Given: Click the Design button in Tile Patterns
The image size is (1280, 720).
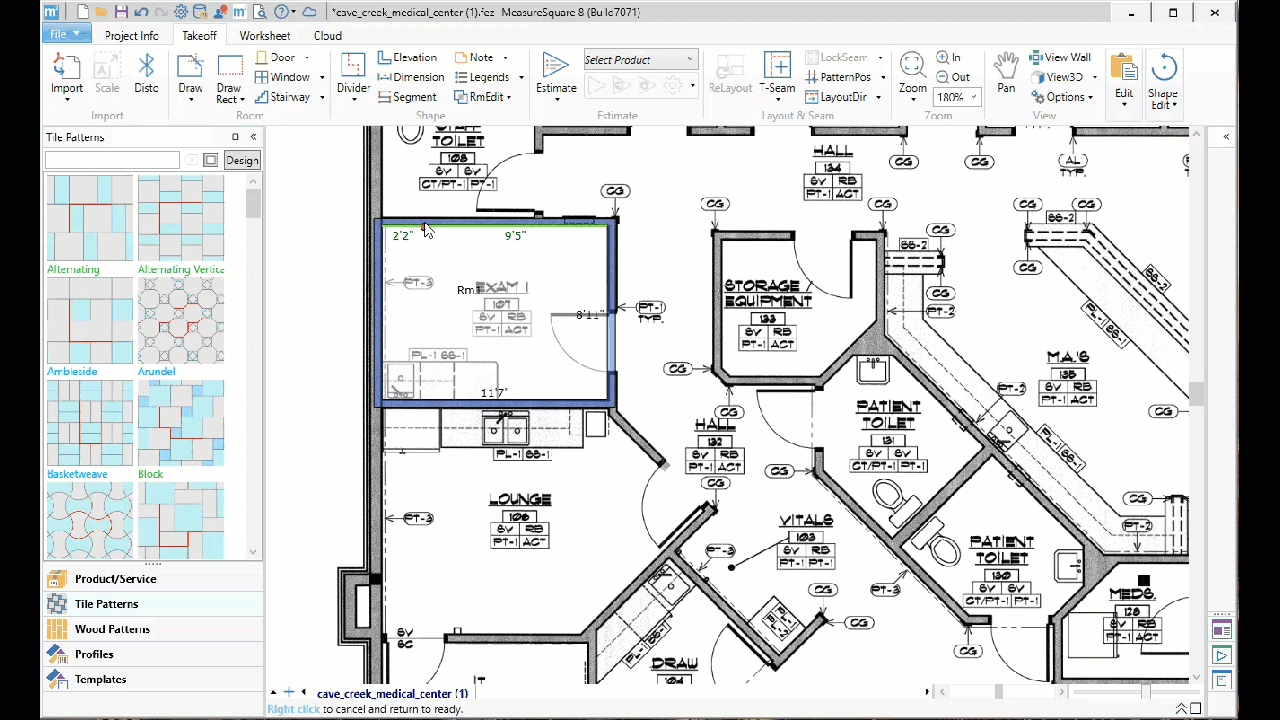Looking at the screenshot, I should [242, 160].
